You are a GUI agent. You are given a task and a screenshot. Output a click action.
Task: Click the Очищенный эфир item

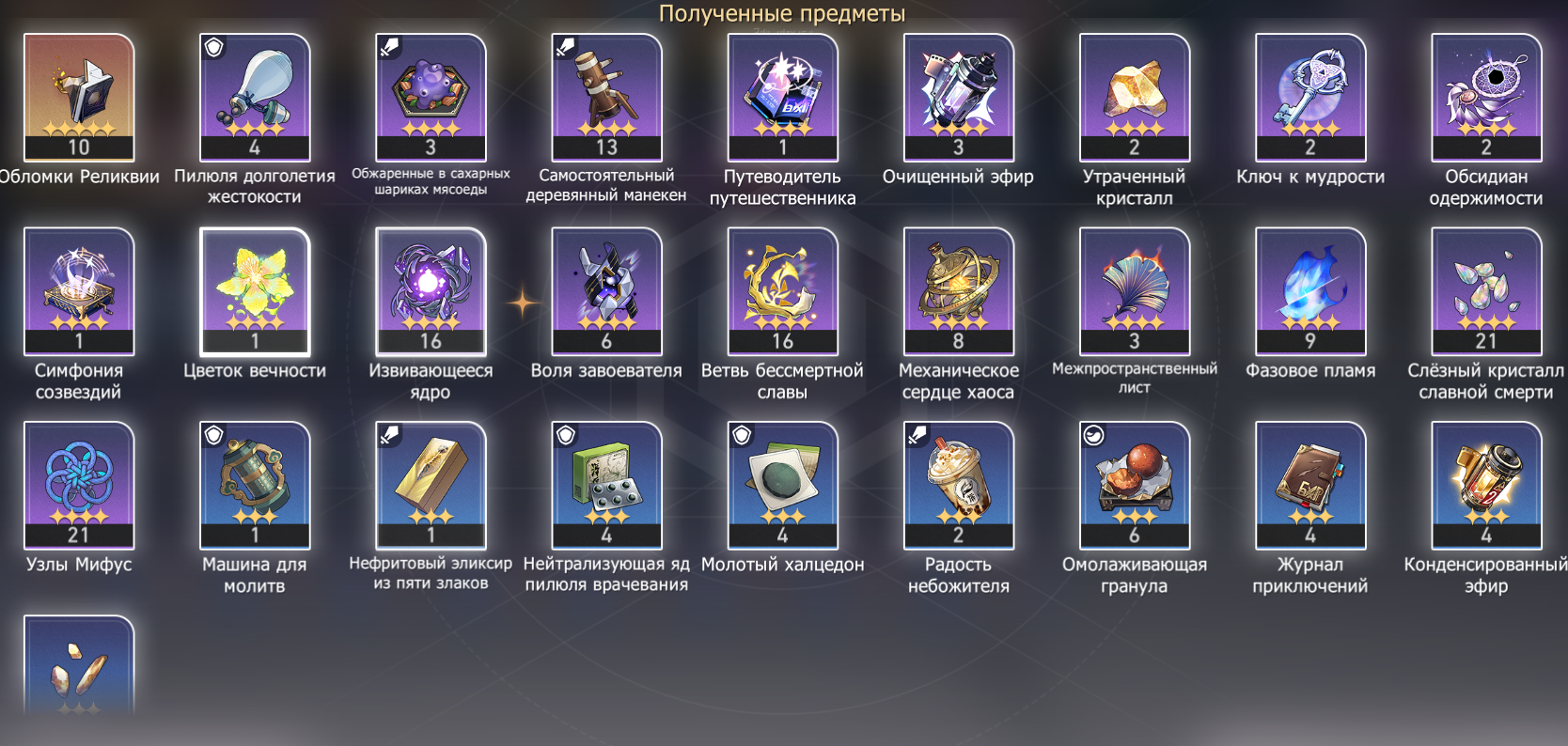pyautogui.click(x=958, y=98)
